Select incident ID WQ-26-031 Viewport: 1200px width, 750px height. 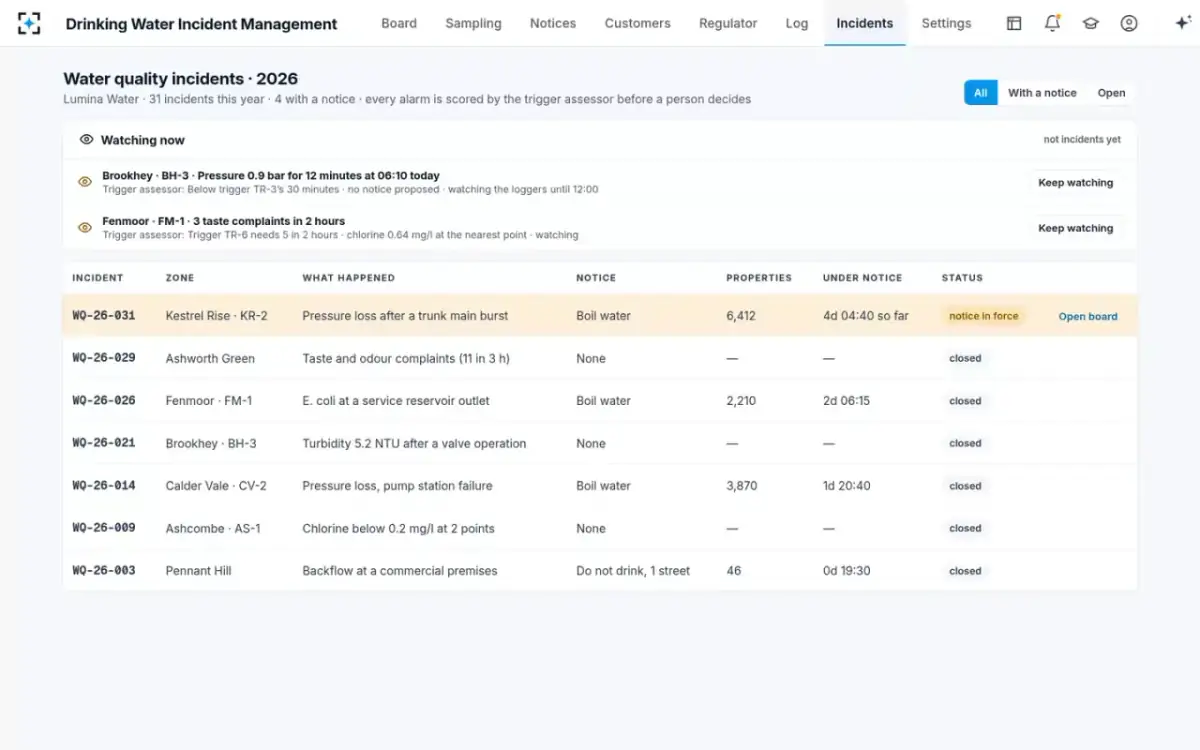point(104,316)
